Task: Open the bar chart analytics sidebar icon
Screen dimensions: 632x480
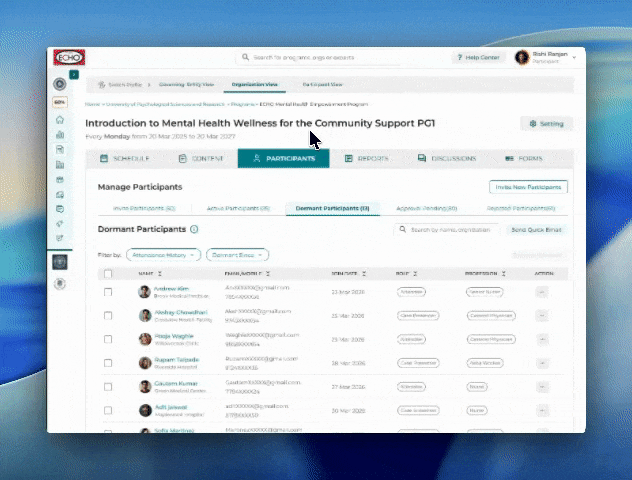Action: tap(60, 135)
